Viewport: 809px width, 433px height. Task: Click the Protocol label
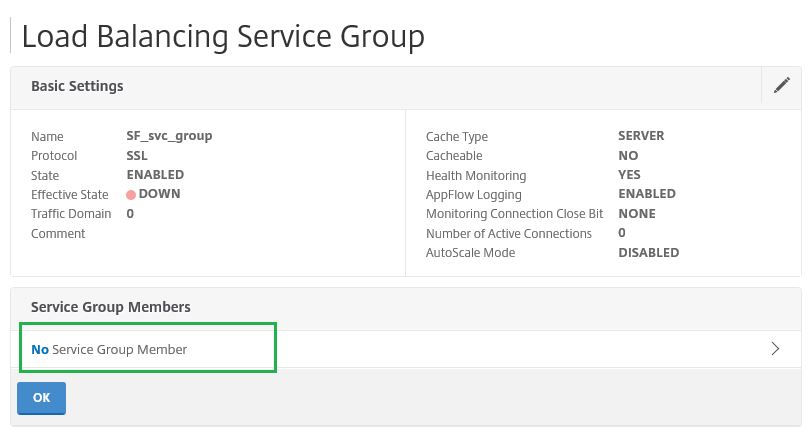[x=54, y=156]
